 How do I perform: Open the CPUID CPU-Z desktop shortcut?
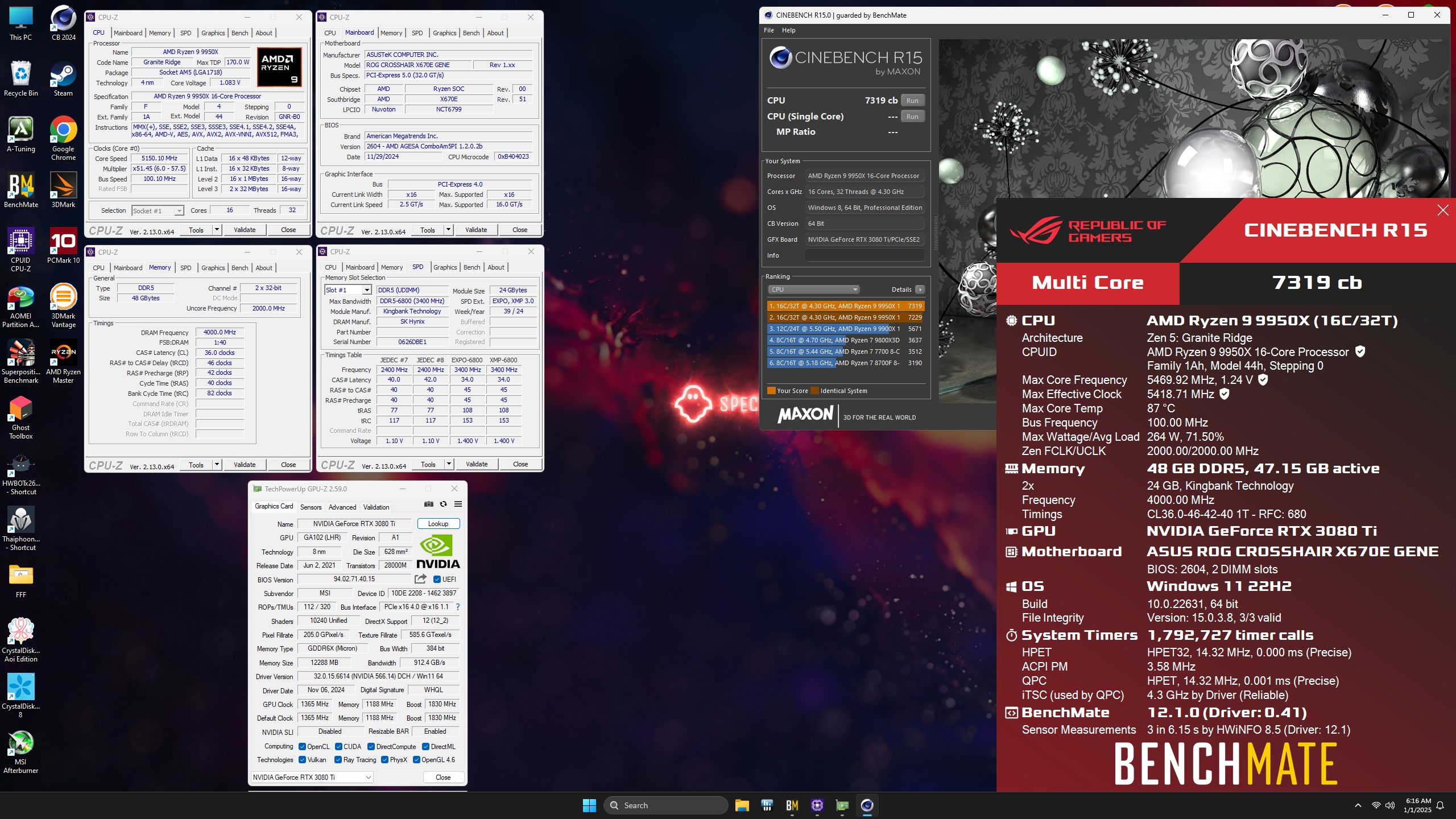click(x=21, y=250)
